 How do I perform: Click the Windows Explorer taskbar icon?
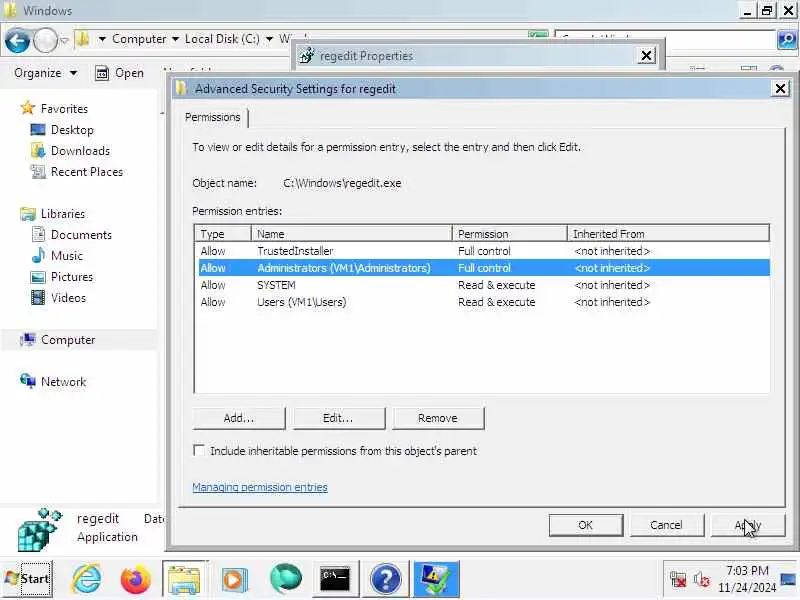click(185, 579)
